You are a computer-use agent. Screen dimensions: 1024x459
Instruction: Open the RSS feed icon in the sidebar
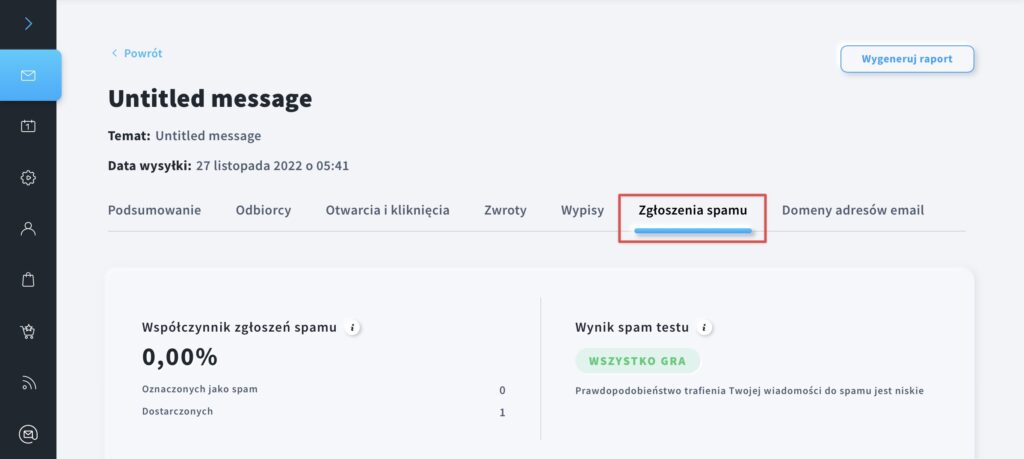point(28,383)
